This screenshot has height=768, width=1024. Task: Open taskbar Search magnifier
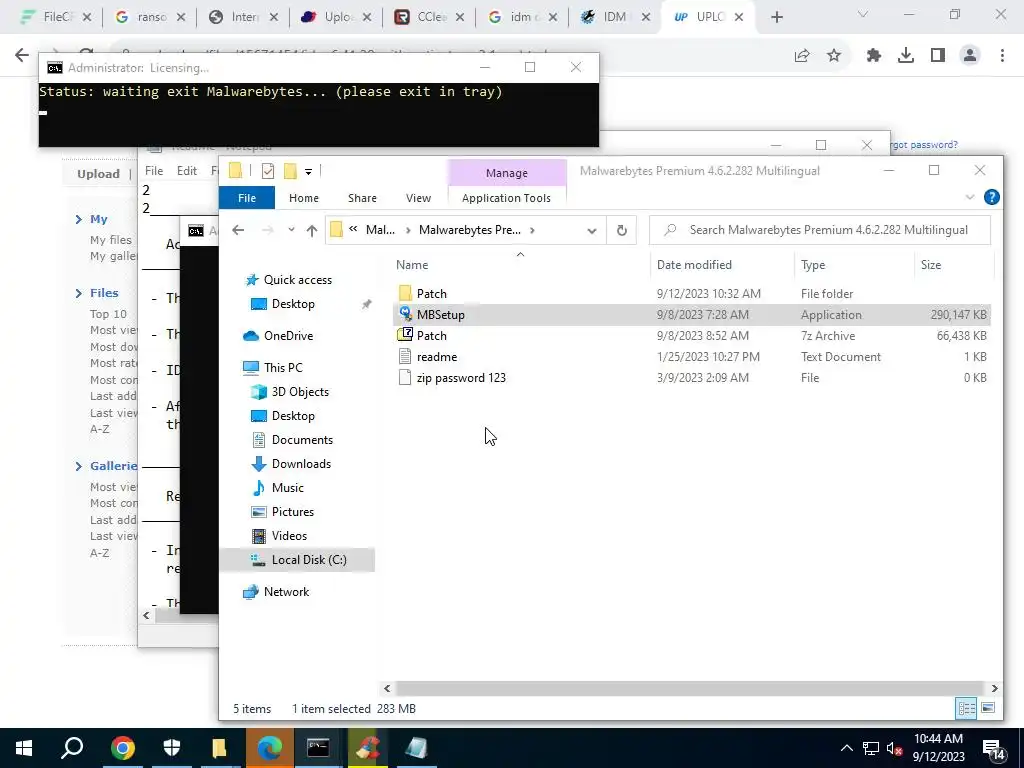pos(72,748)
